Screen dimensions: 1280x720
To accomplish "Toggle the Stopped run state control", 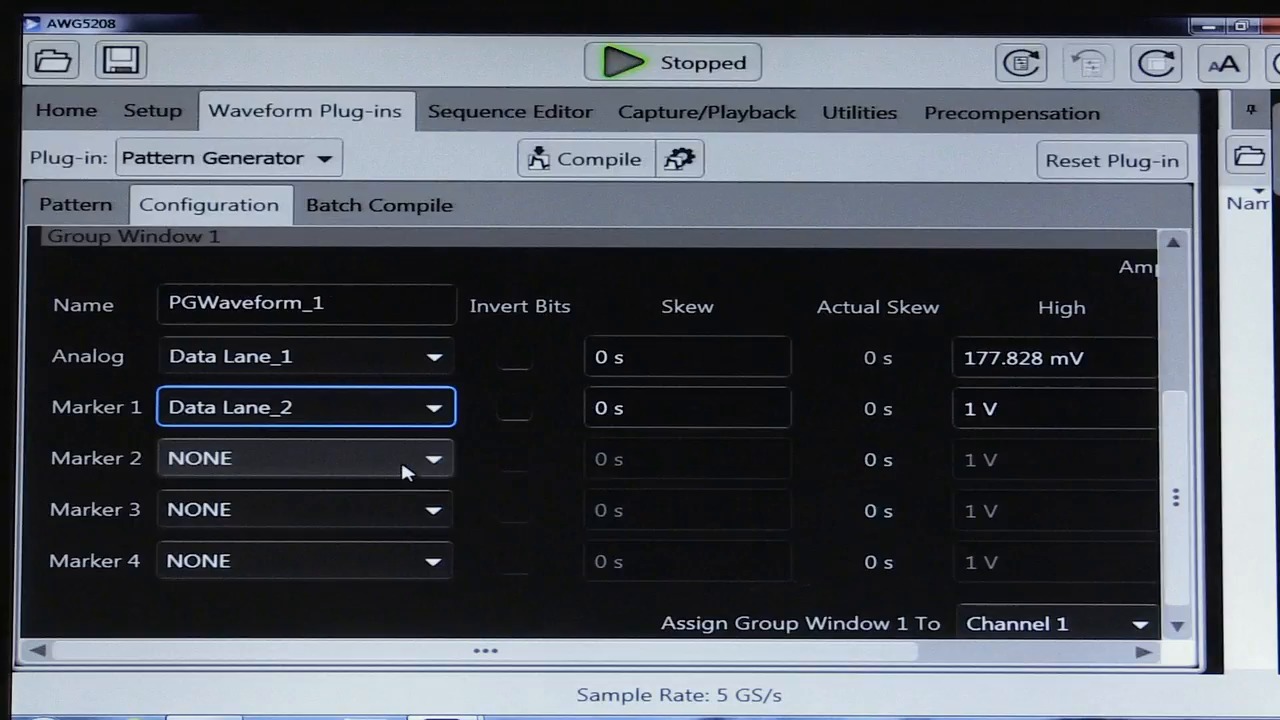I will pos(672,62).
